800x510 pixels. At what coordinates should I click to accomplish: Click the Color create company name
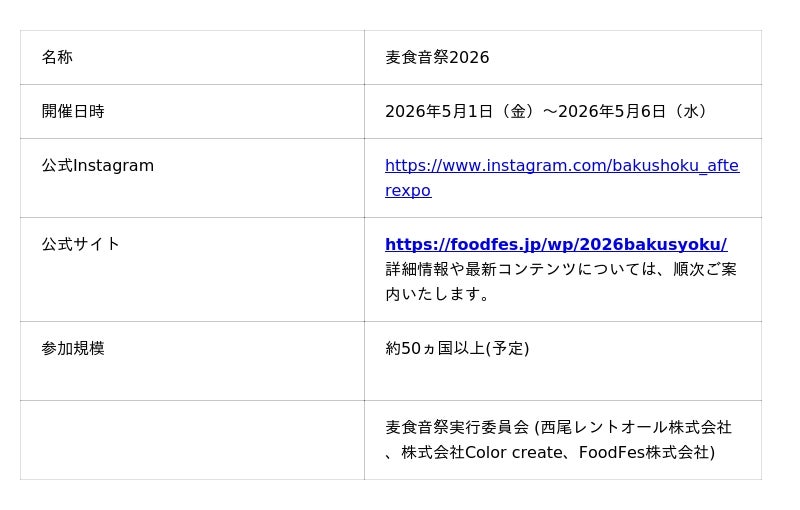click(514, 453)
